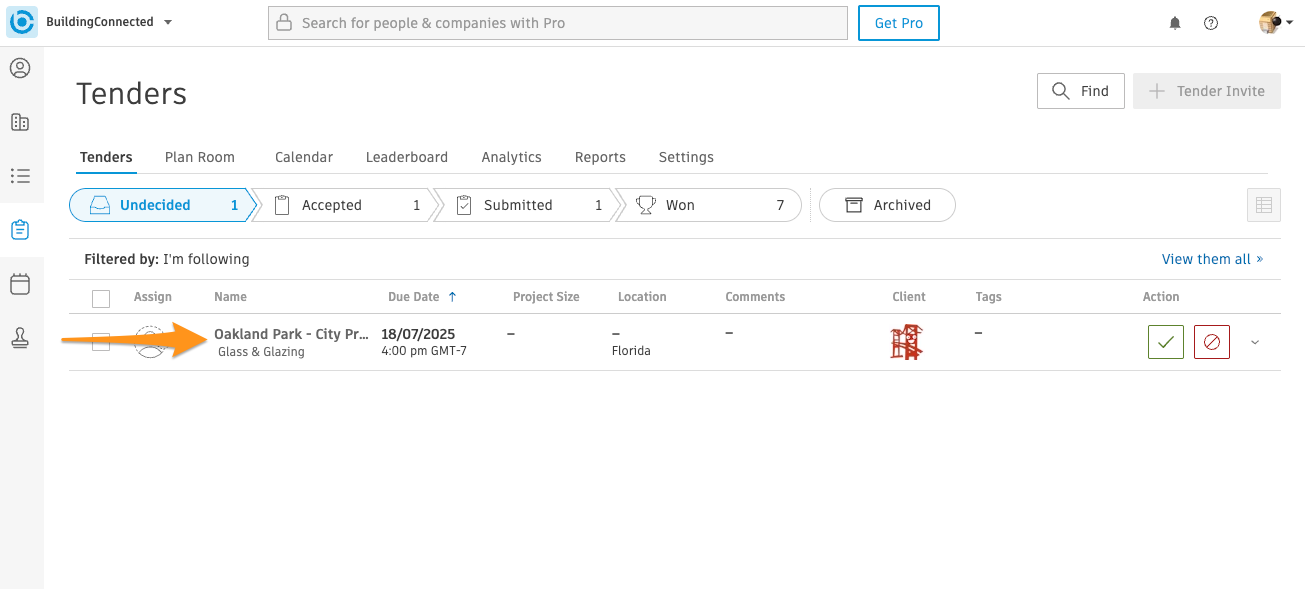Viewport: 1305px width, 589px height.
Task: Open the help question mark icon
Action: 1211,23
